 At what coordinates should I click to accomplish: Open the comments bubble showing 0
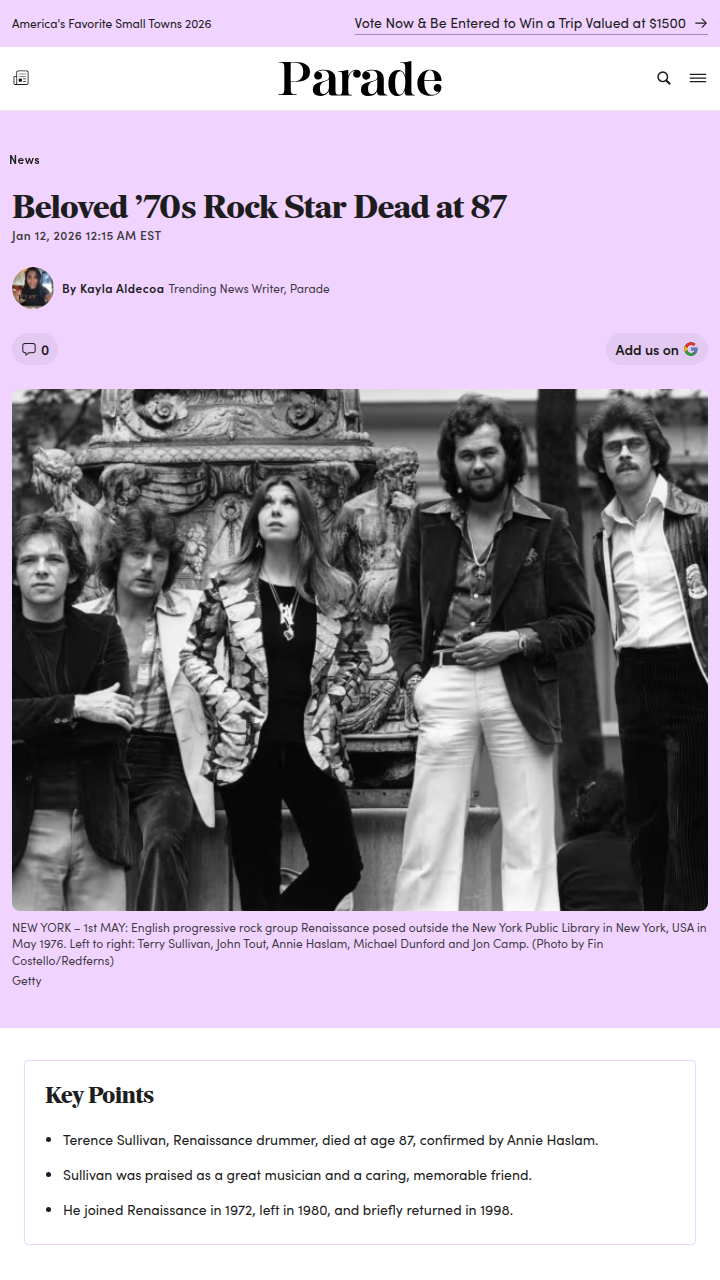point(35,349)
